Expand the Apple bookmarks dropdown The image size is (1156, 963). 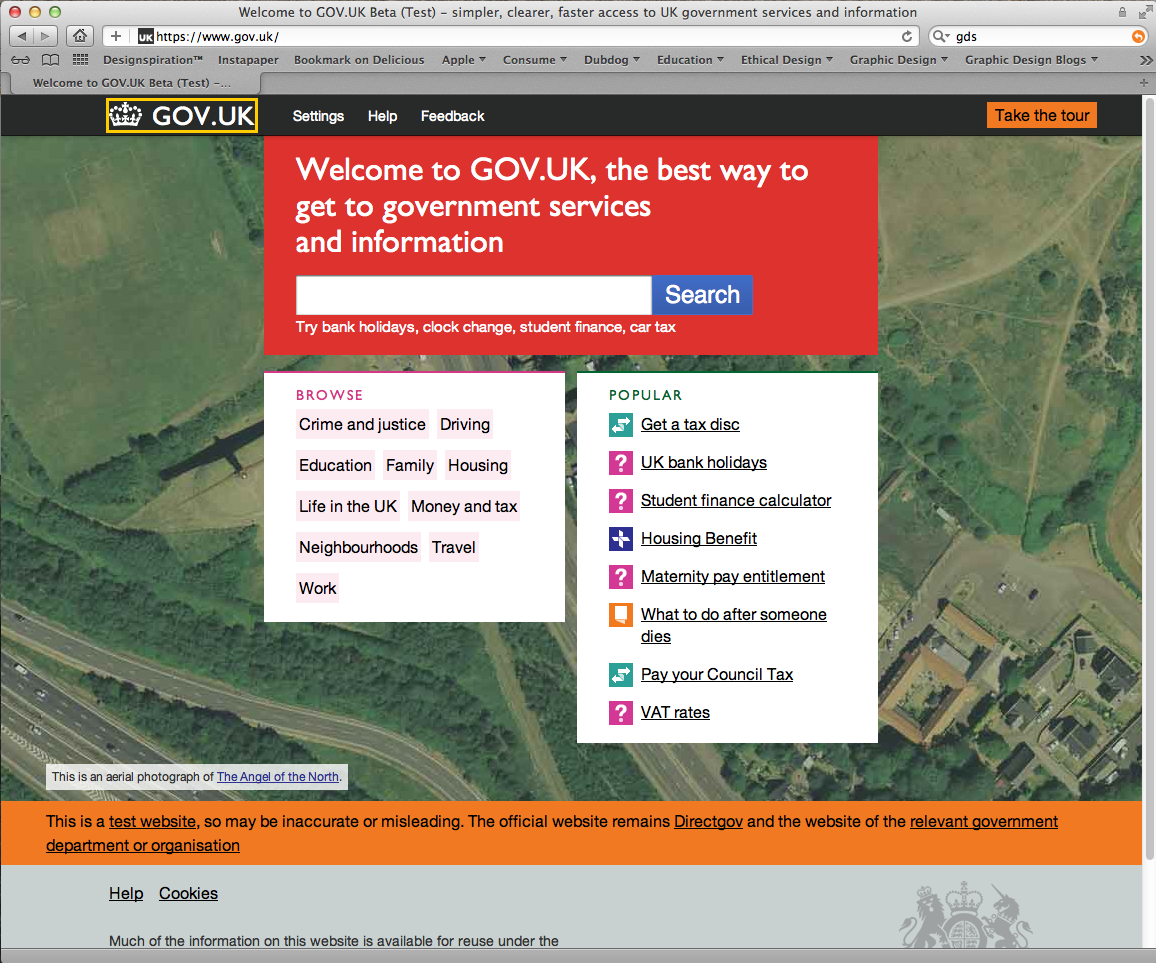point(464,60)
